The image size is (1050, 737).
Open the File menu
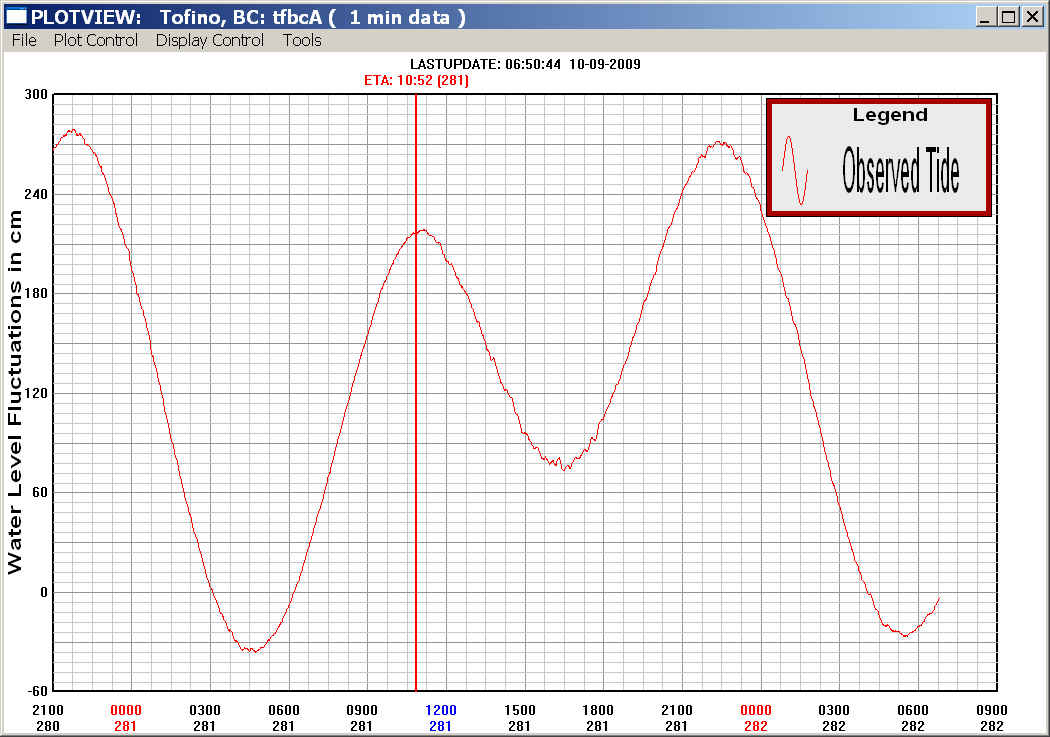click(24, 40)
